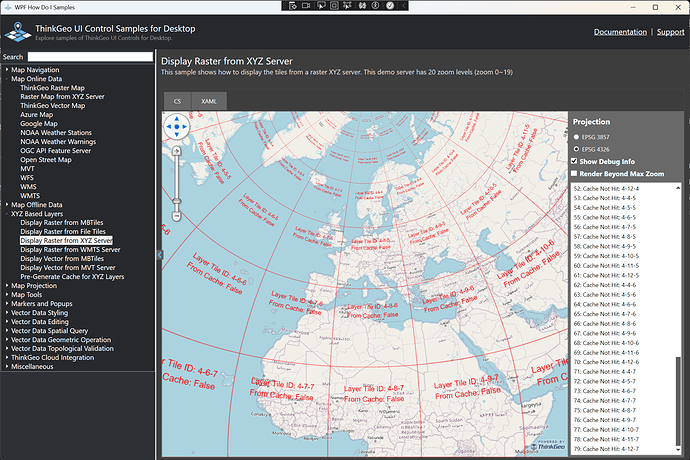
Task: Enable Render Beyond Max Zoom
Action: point(574,173)
